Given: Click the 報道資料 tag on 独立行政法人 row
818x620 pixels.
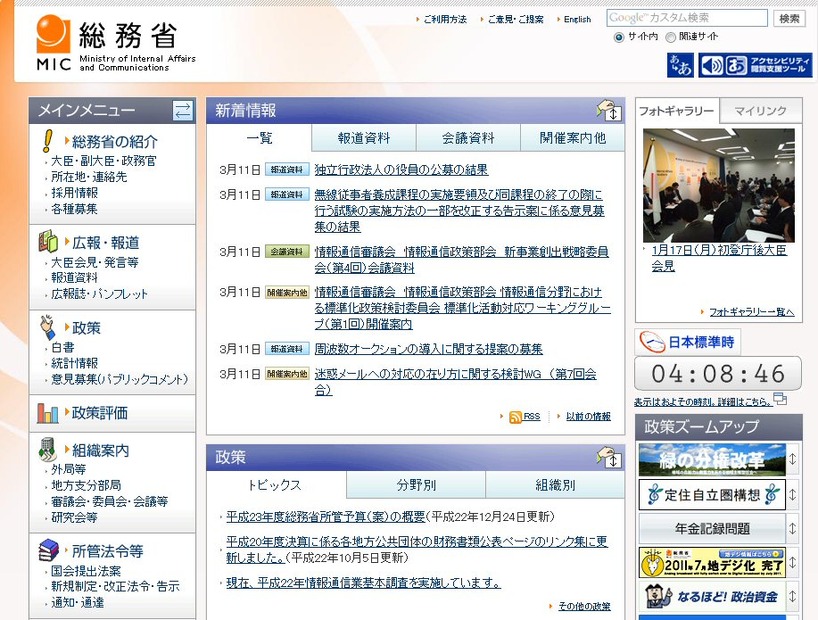Looking at the screenshot, I should pos(287,170).
